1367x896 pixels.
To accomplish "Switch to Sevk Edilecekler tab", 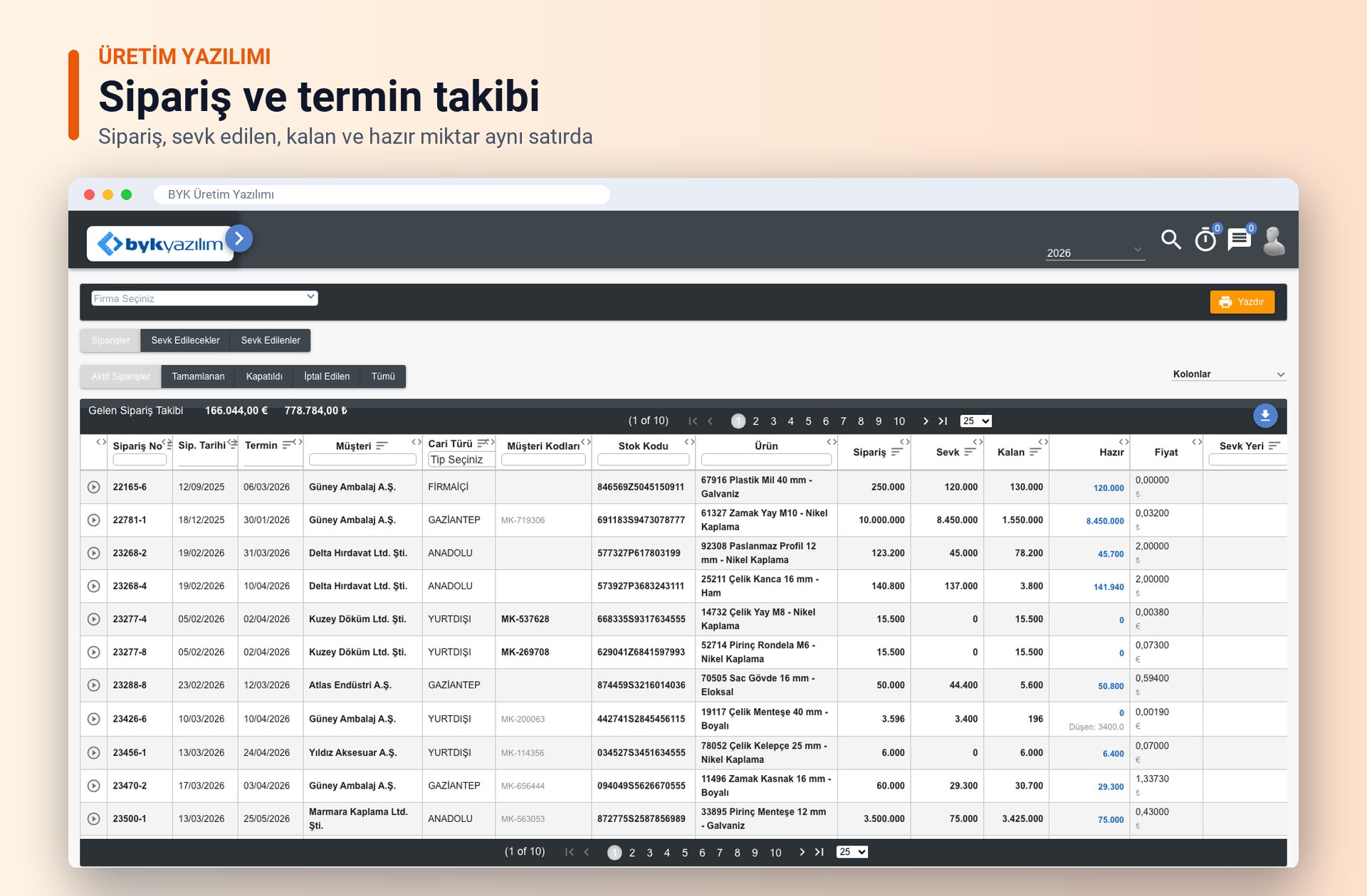I will (185, 340).
